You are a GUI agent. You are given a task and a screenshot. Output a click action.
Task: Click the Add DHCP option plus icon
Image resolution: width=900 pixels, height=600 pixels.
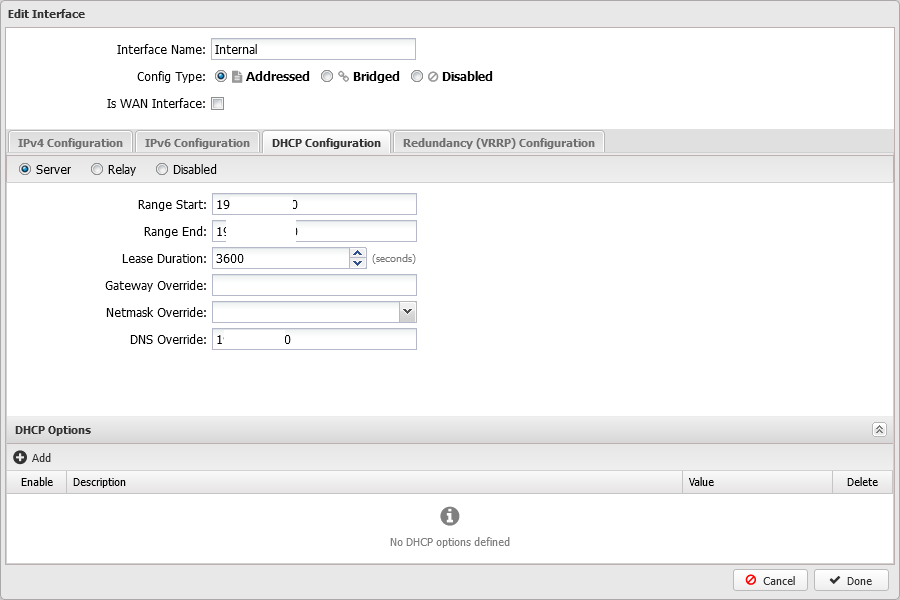(20, 458)
